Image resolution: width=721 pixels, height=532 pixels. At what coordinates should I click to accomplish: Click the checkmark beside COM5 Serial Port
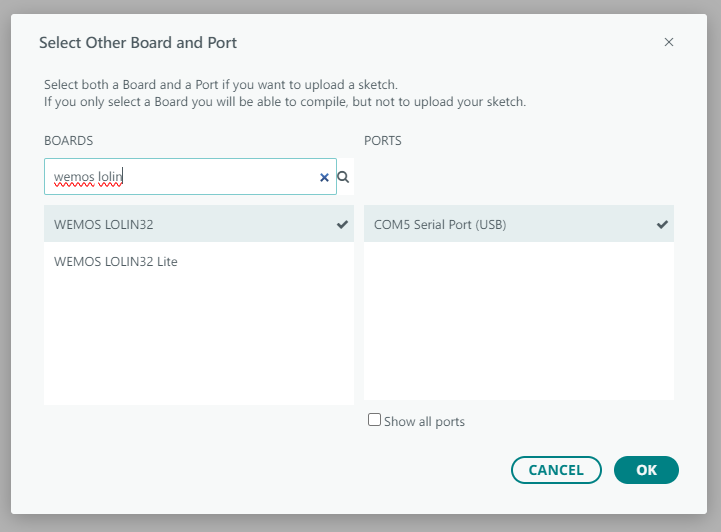662,224
